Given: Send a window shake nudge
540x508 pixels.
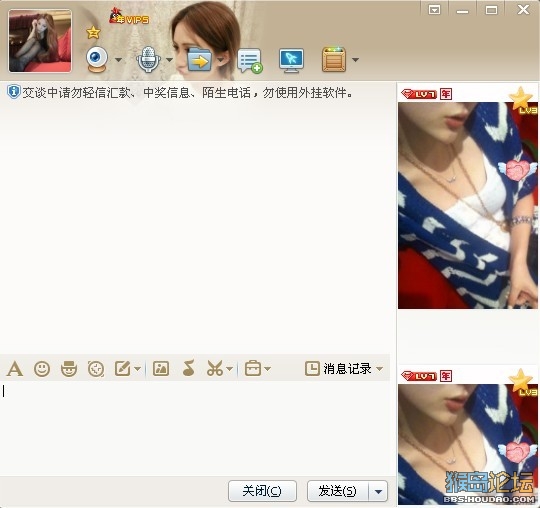Looking at the screenshot, I should pos(96,369).
